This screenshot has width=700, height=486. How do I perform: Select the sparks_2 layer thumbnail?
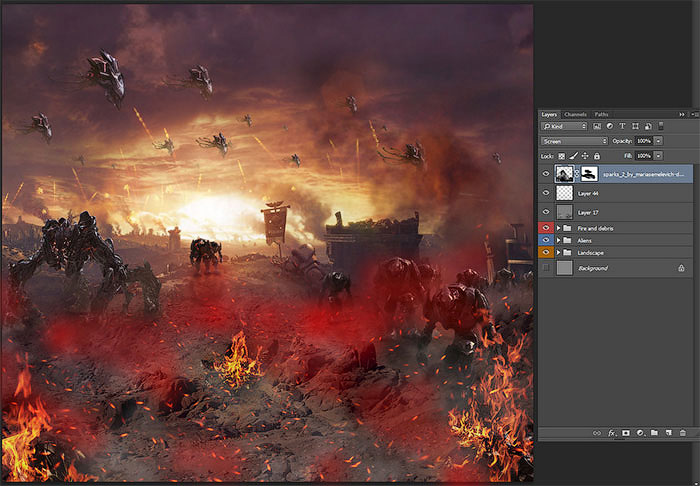pos(564,174)
